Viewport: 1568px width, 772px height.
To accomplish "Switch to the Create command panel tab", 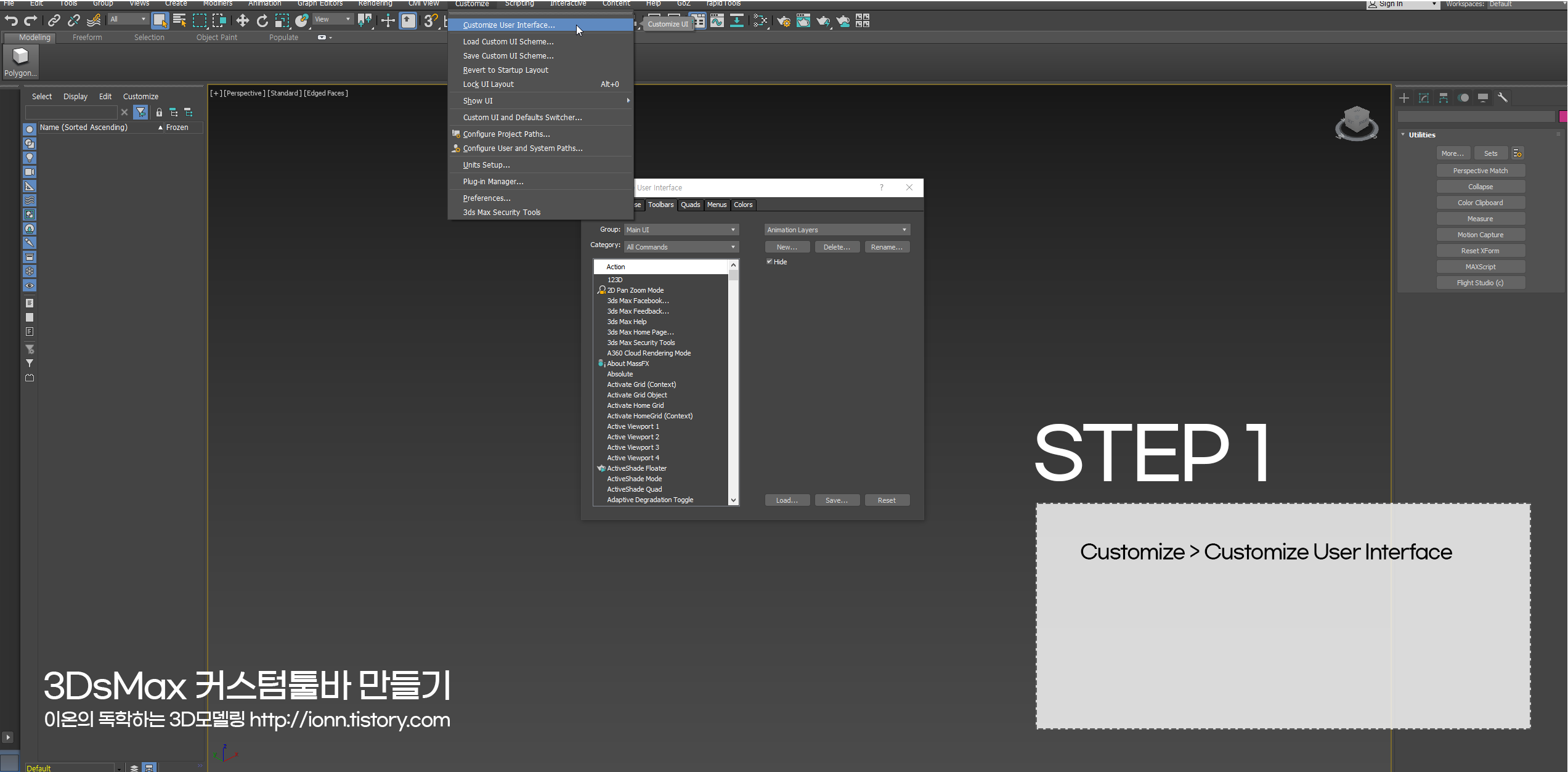I will pos(1404,97).
